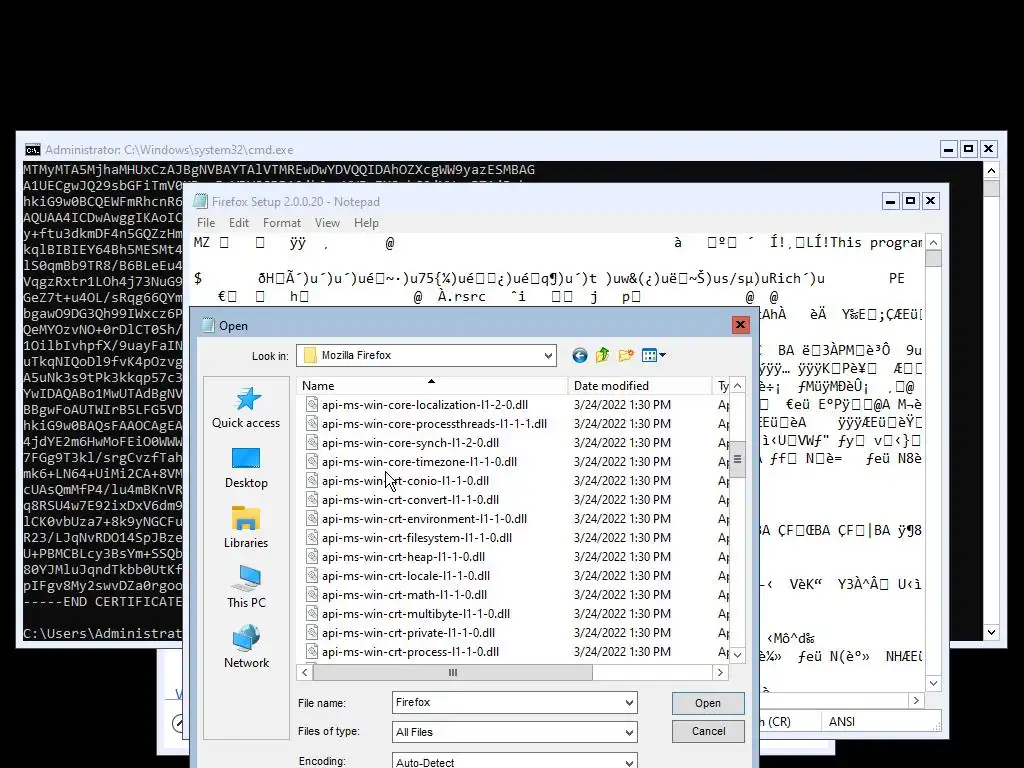Click file icon of api-ms-win-core-synch-l1-2-0.dll
The width and height of the screenshot is (1024, 768).
point(312,443)
